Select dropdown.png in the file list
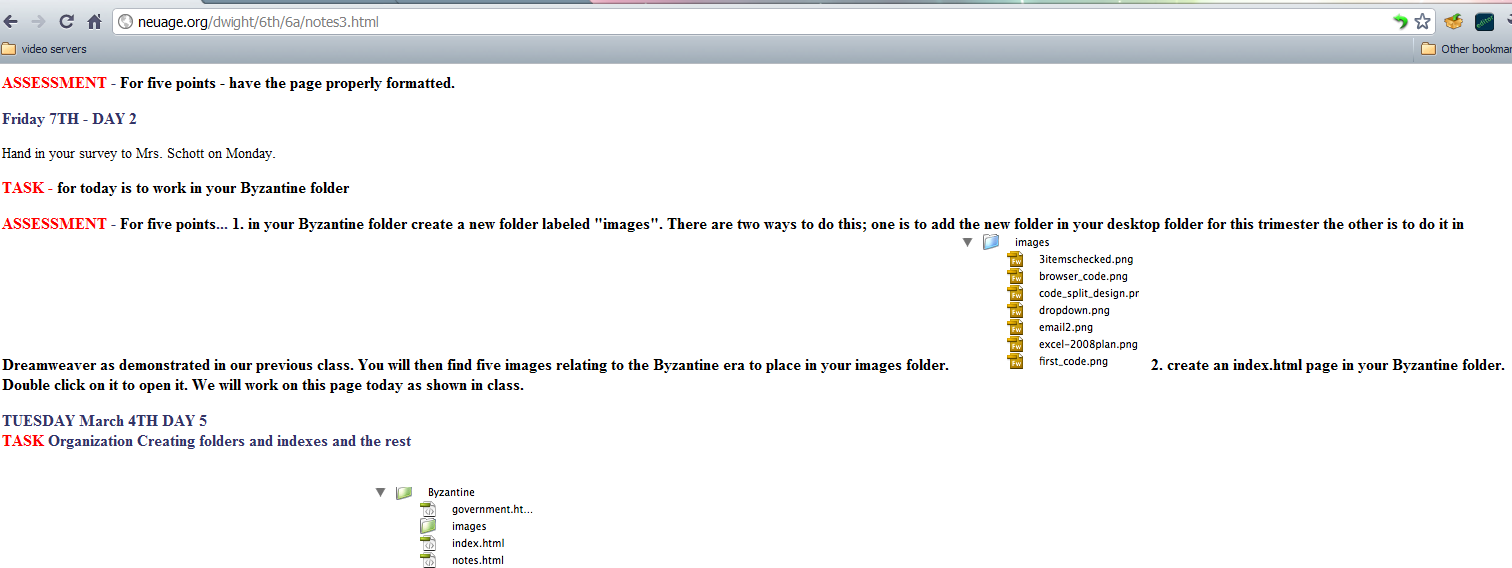This screenshot has height=568, width=1512. [1073, 310]
